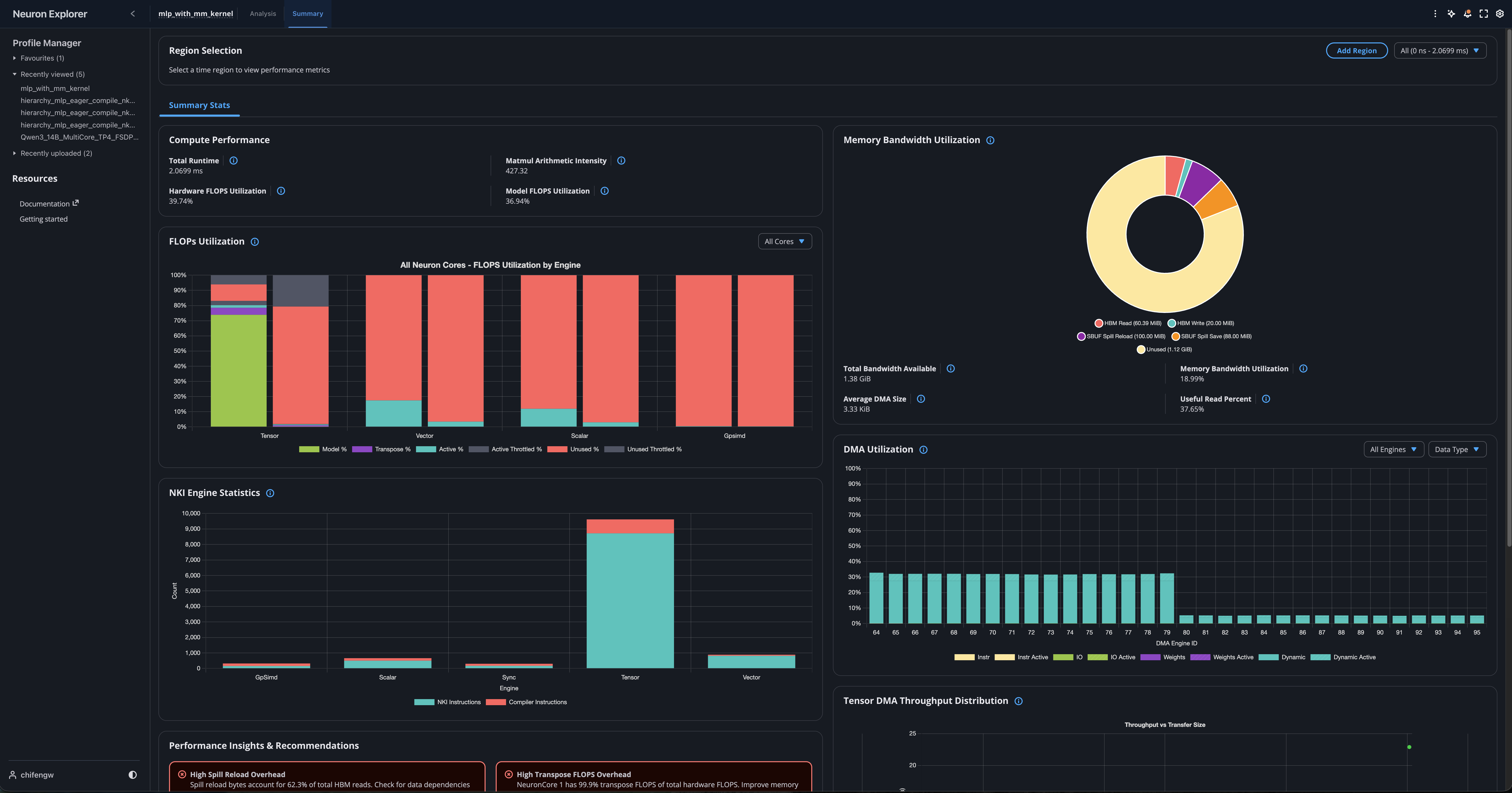Click the external link icon beside Documentation
This screenshot has width=1512, height=793.
(x=75, y=203)
